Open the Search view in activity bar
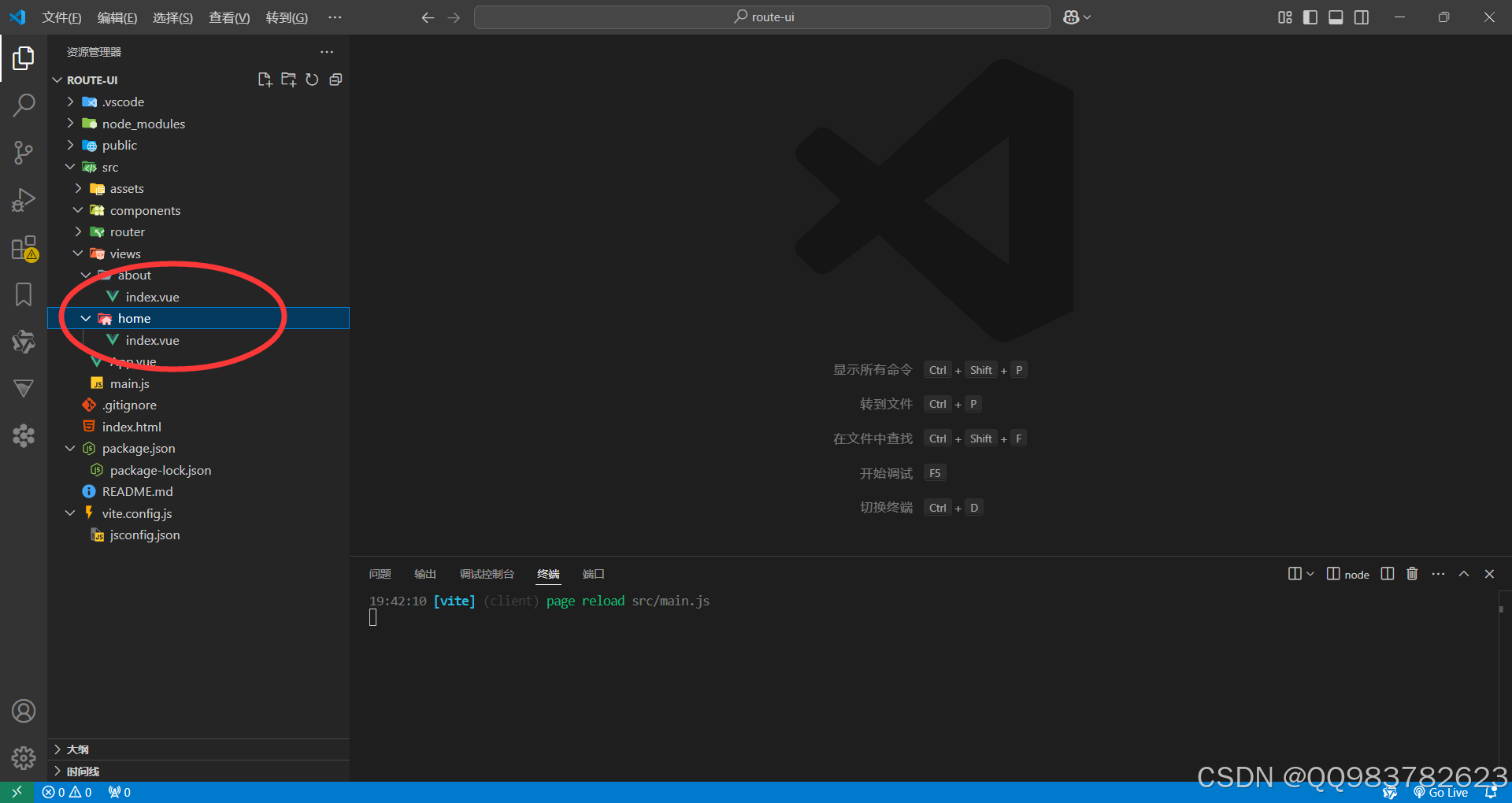Screen dimensions: 1512x803 (24, 105)
